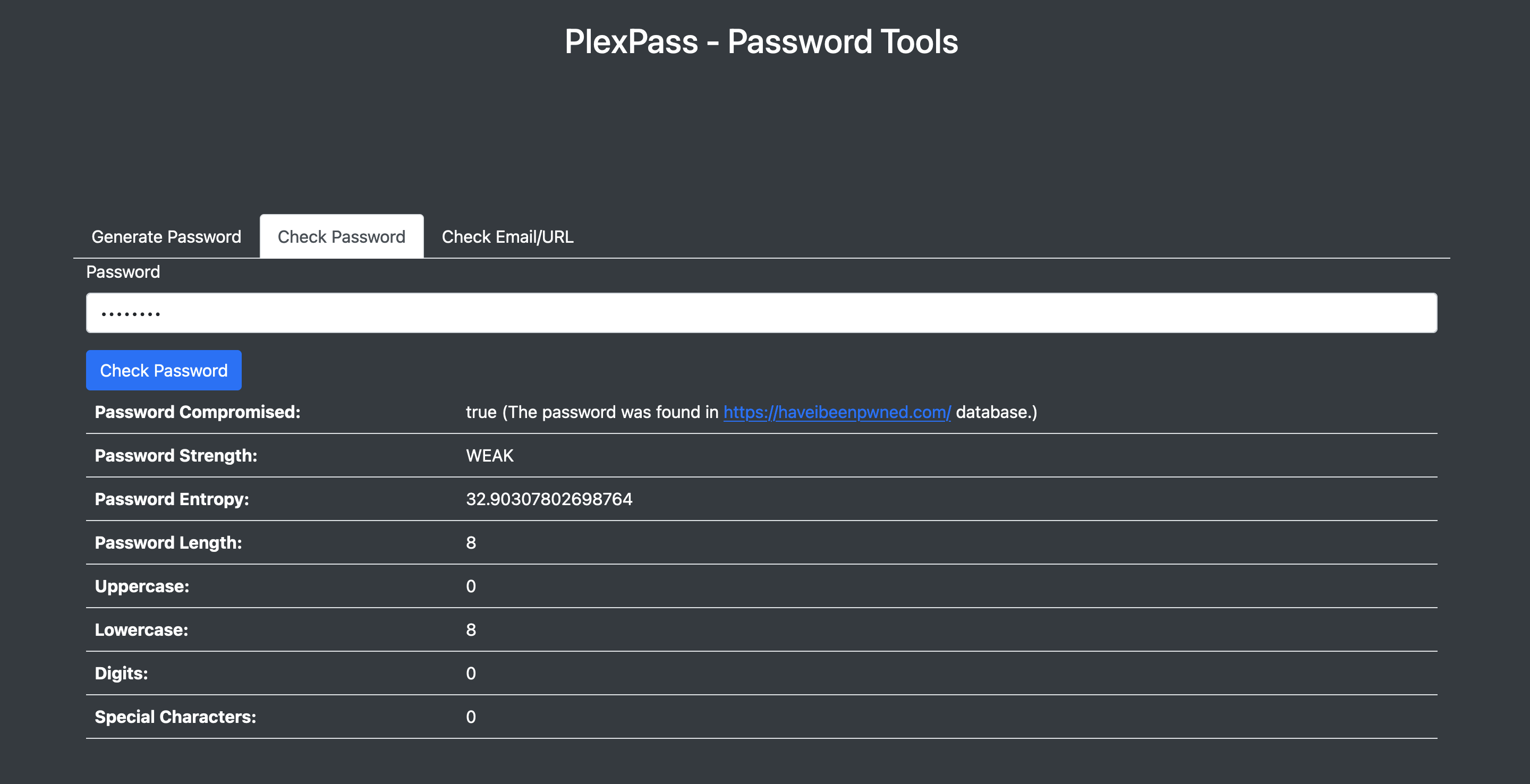The height and width of the screenshot is (784, 1530).
Task: Click the masked password dots
Action: click(x=131, y=314)
